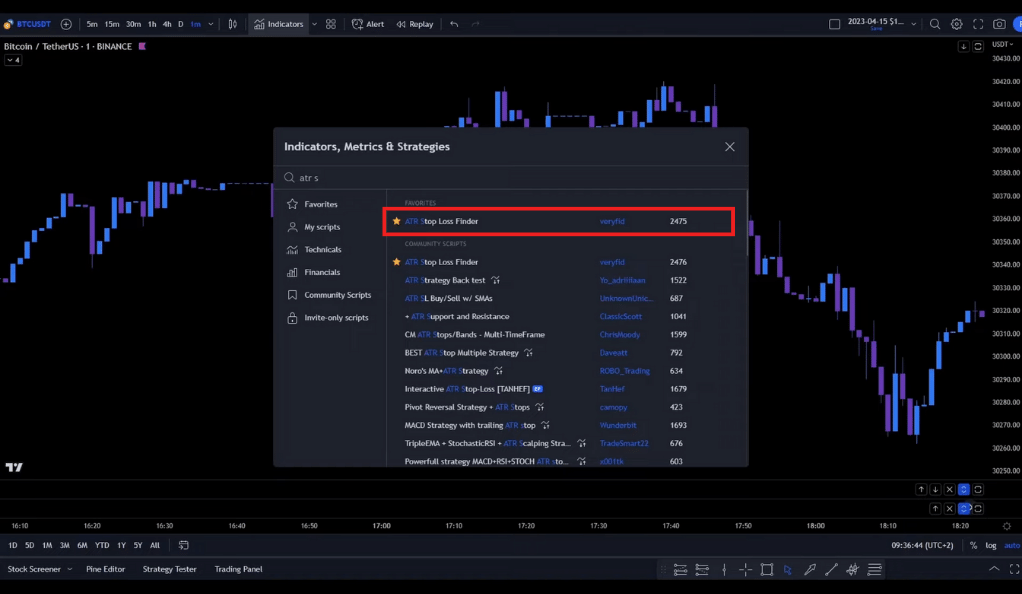Open the go-to-date calendar icon
This screenshot has height=594, width=1022.
pyautogui.click(x=184, y=545)
